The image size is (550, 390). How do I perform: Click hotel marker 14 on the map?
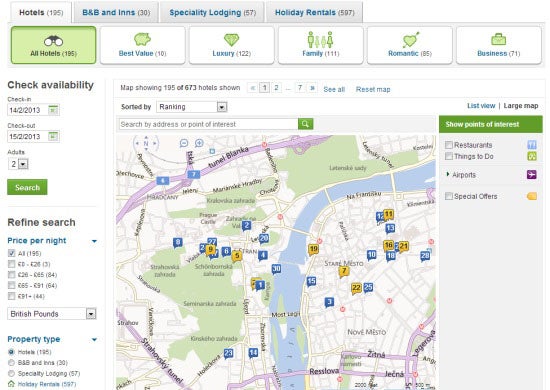[253, 352]
